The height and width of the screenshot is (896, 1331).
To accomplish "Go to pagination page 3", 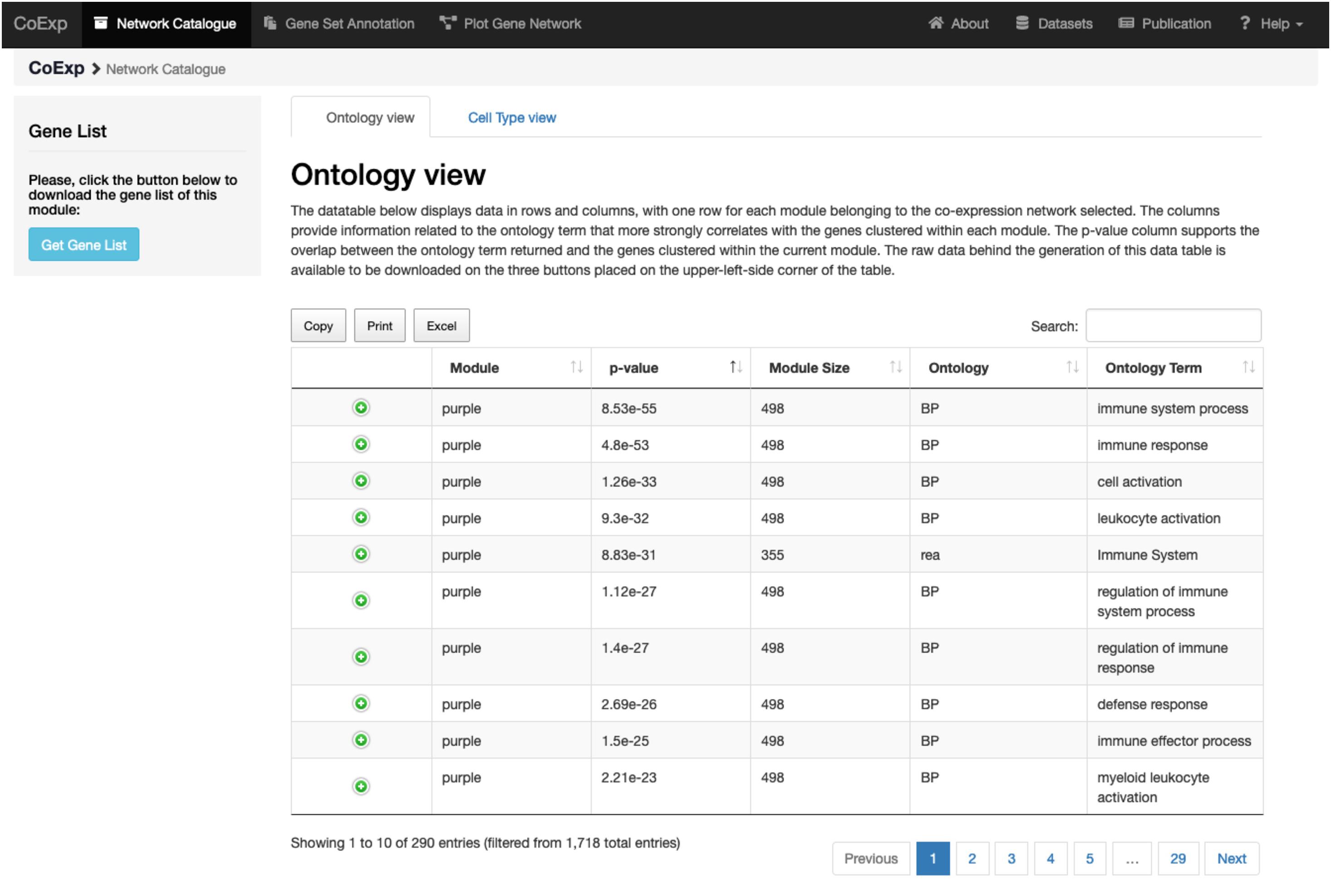I will click(x=1011, y=858).
